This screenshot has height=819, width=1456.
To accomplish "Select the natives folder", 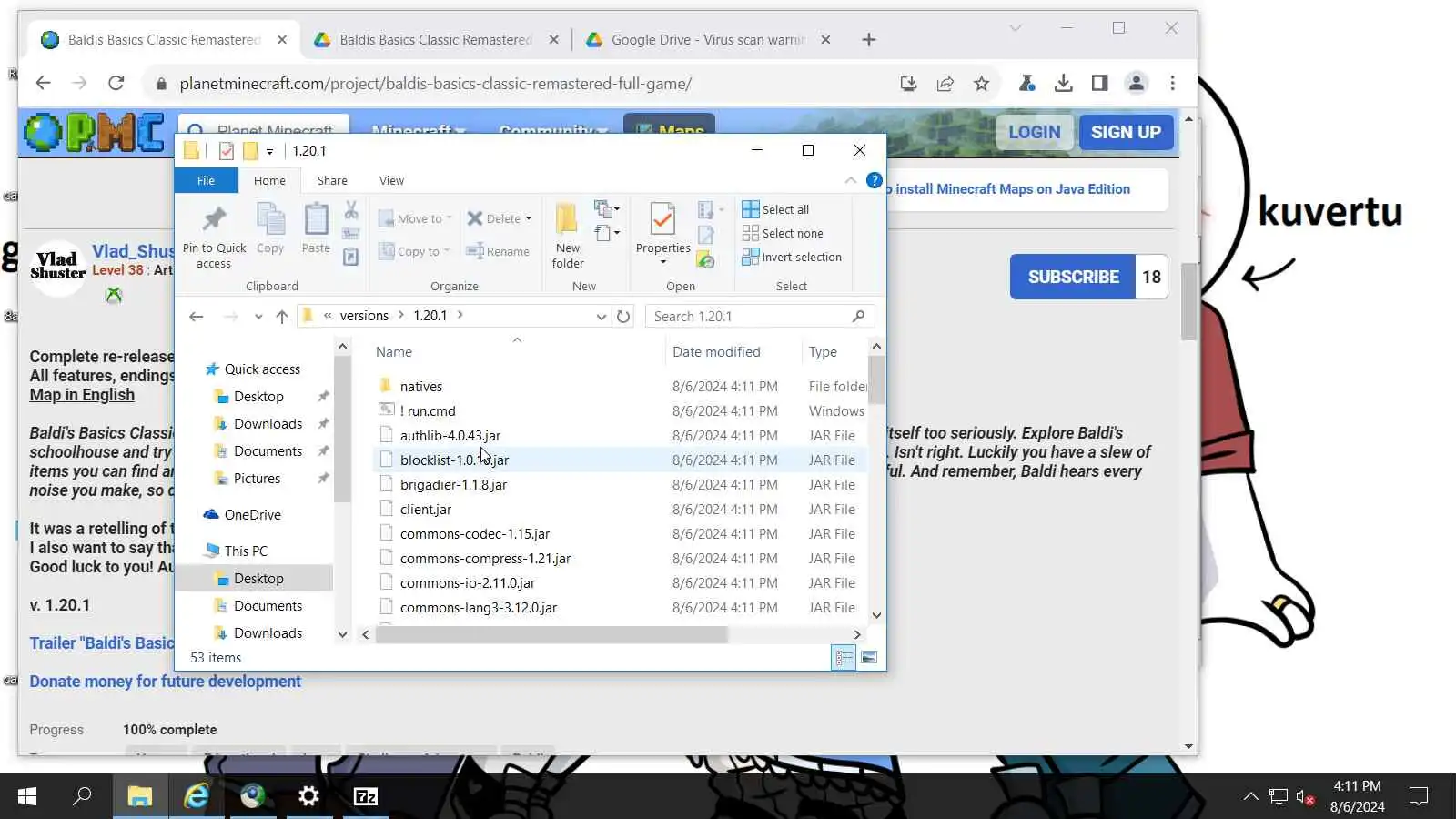I will click(x=421, y=387).
